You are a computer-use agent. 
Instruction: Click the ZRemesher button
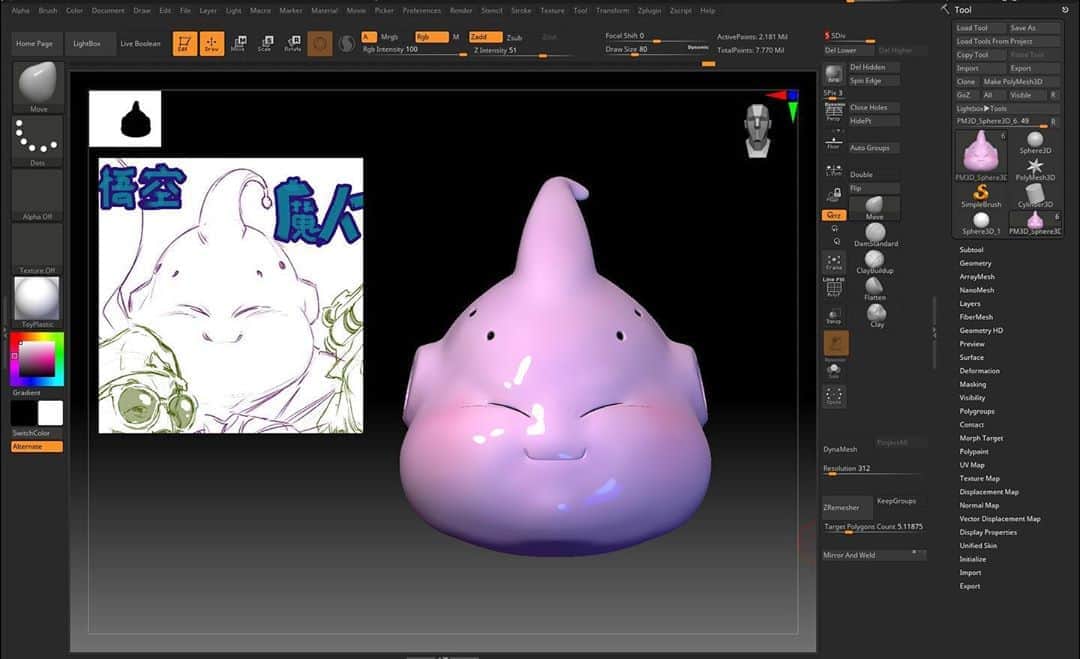[847, 508]
